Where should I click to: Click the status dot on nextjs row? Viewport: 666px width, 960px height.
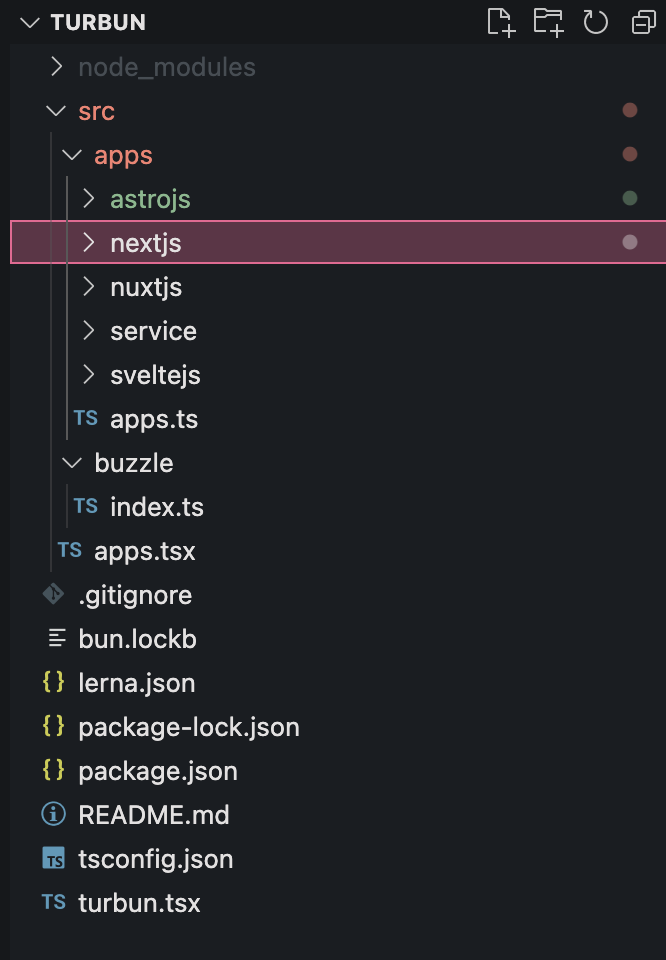630,242
